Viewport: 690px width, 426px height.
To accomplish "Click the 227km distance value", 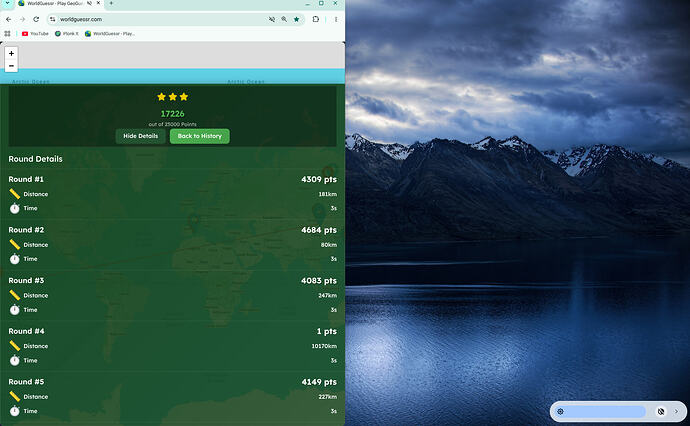I will (328, 397).
